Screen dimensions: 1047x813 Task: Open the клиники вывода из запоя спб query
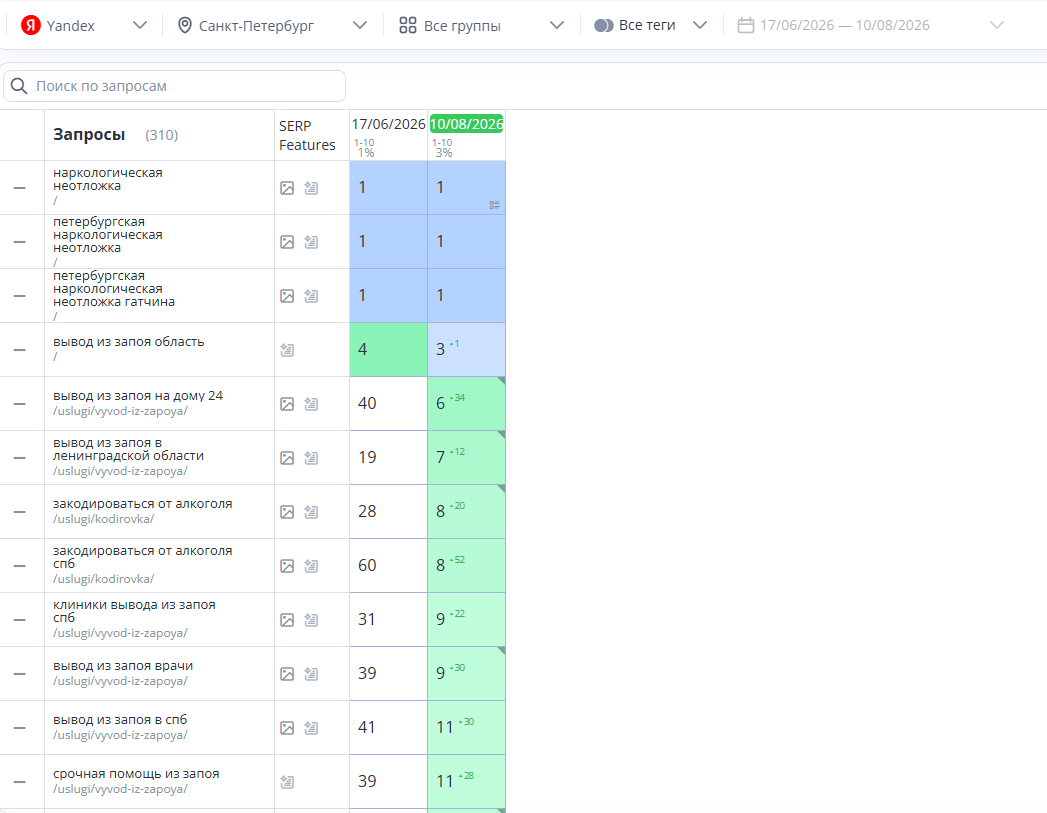(134, 611)
